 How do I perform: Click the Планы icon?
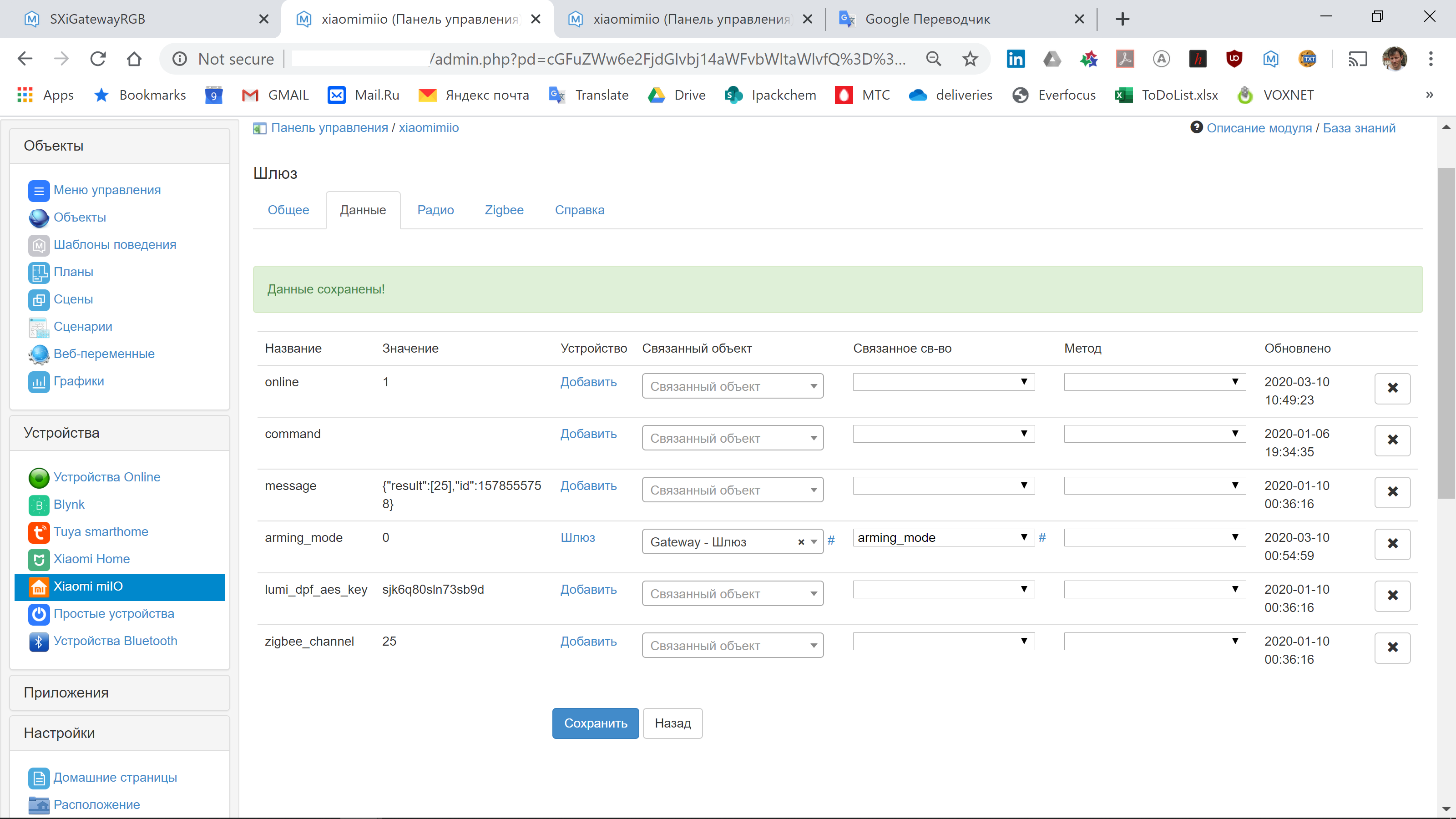(x=38, y=273)
